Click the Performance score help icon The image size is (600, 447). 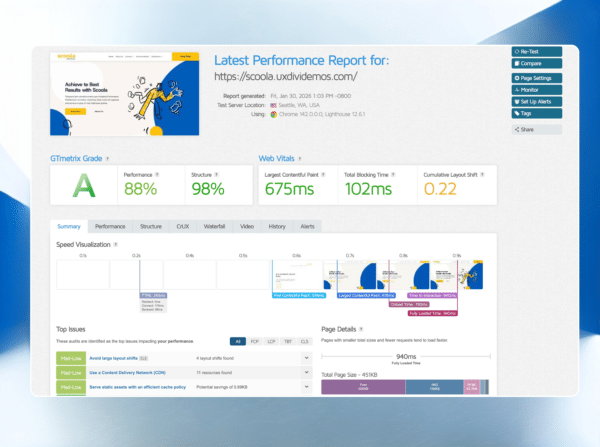(157, 175)
